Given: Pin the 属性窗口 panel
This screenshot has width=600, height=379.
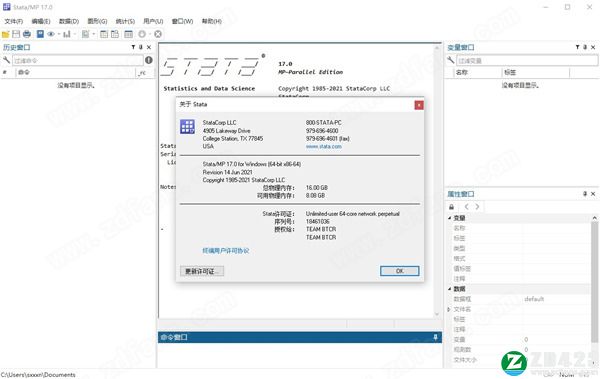Looking at the screenshot, I should [x=585, y=194].
